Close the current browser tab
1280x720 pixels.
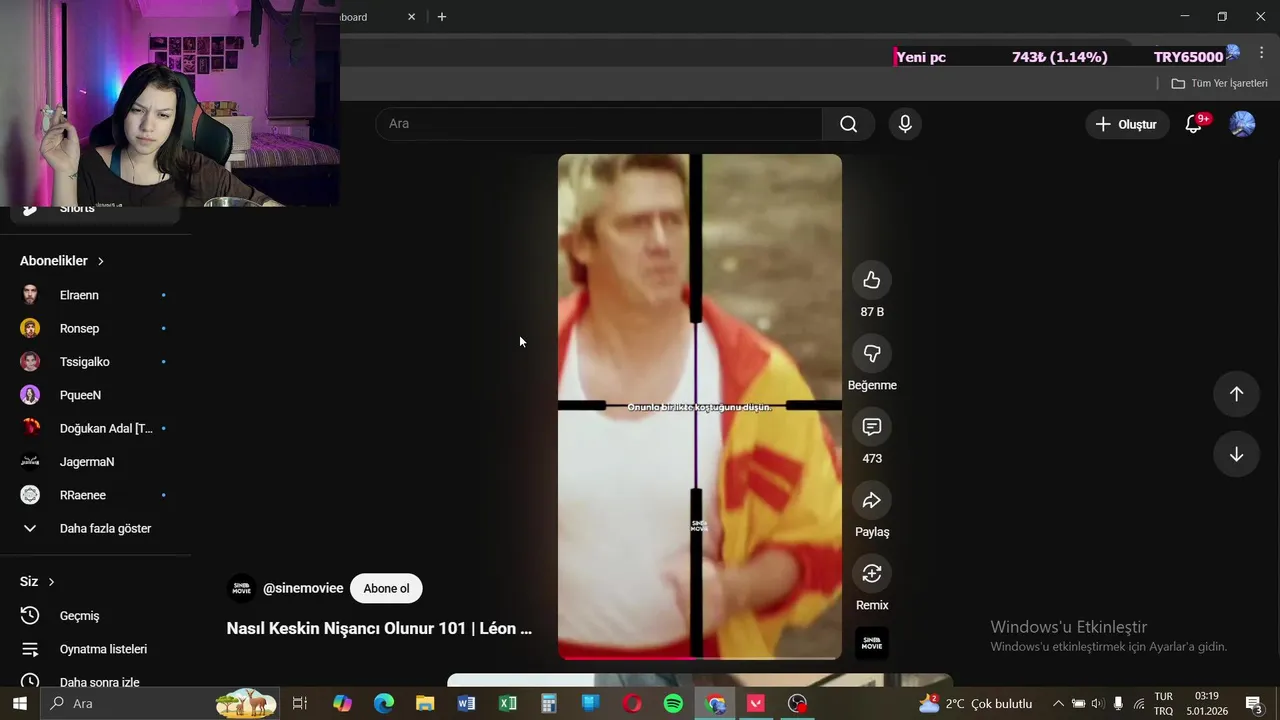pos(411,17)
